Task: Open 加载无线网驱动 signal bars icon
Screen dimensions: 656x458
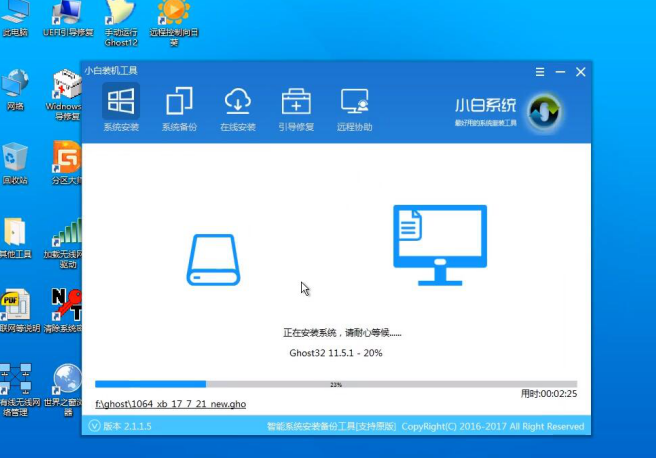Action: pyautogui.click(x=64, y=243)
